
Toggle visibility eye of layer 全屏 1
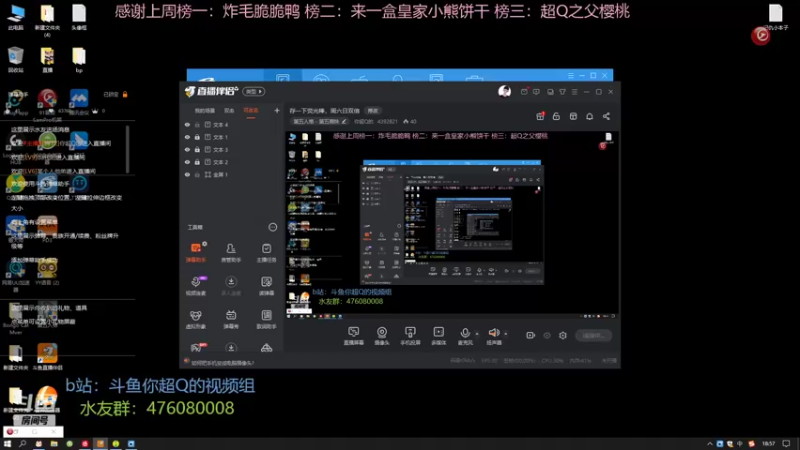tap(187, 174)
